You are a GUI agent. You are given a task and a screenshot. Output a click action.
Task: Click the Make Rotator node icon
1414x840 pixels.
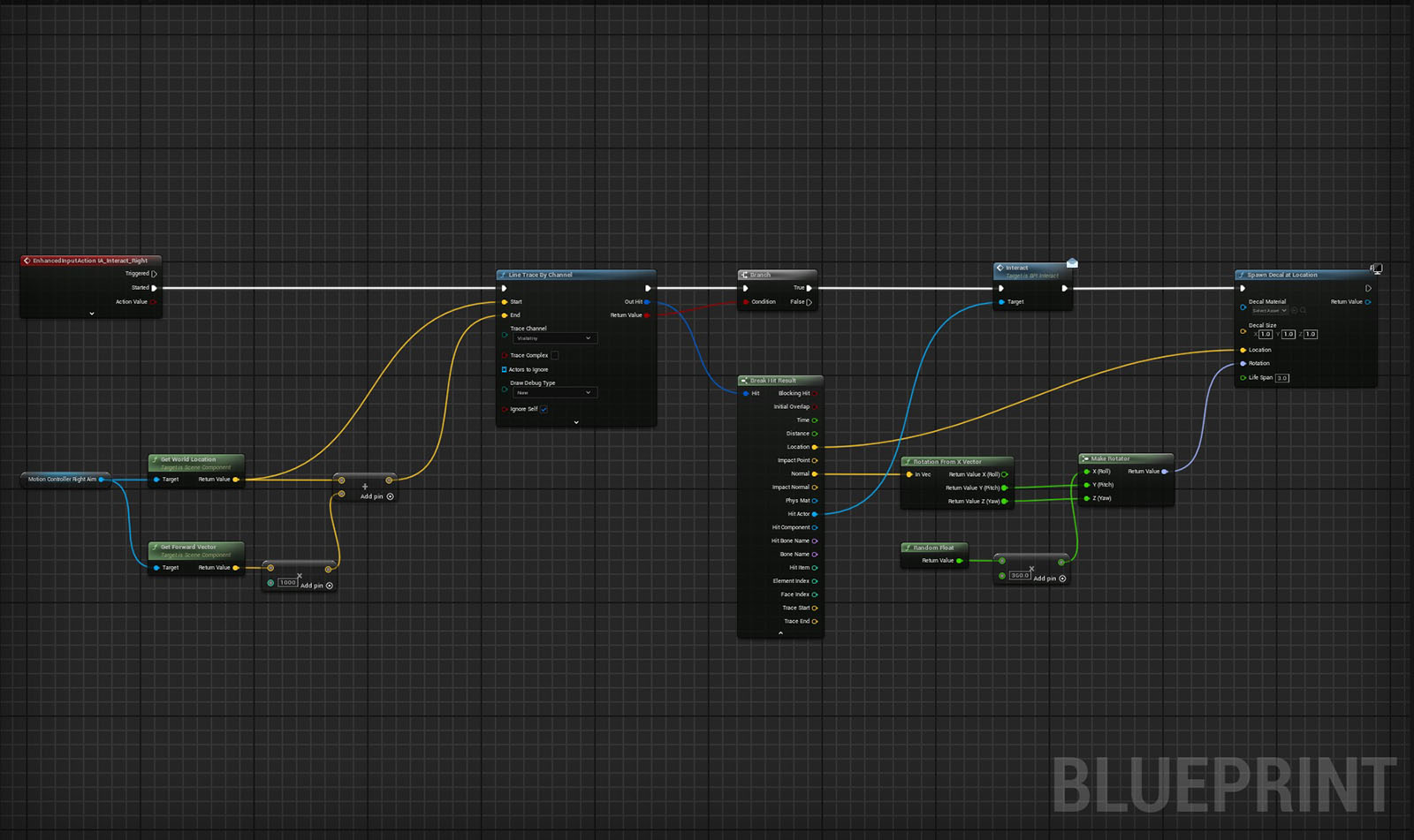[x=1084, y=458]
